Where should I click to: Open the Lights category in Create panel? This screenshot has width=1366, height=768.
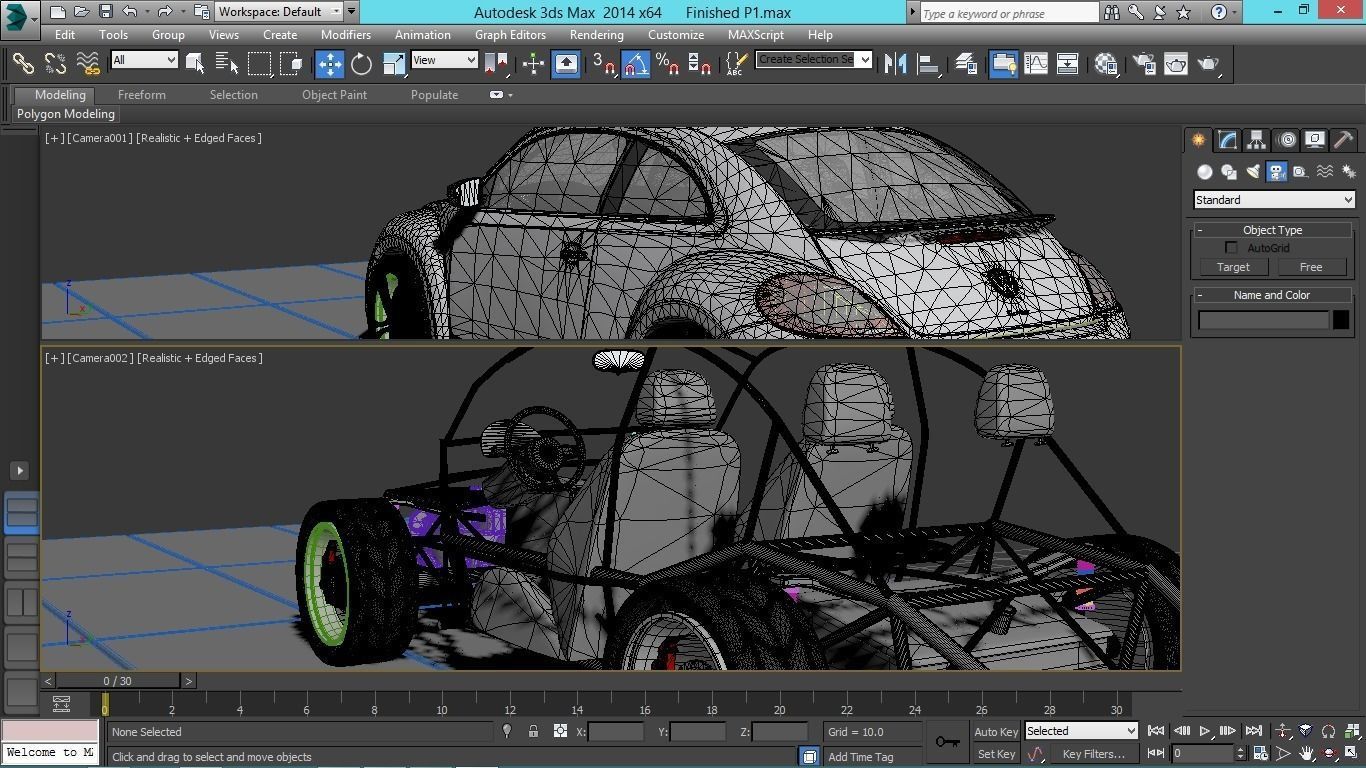point(1252,171)
